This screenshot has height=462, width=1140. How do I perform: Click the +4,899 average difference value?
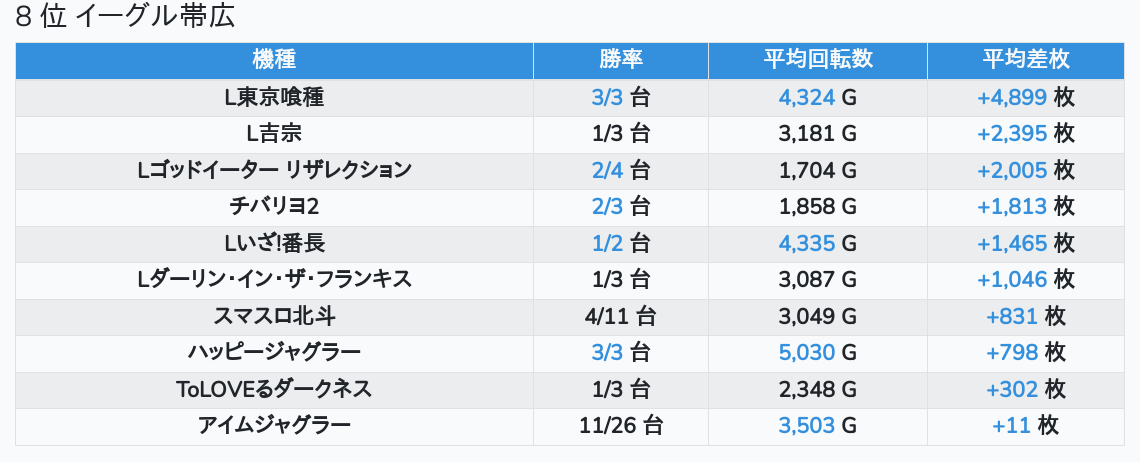(x=1012, y=97)
